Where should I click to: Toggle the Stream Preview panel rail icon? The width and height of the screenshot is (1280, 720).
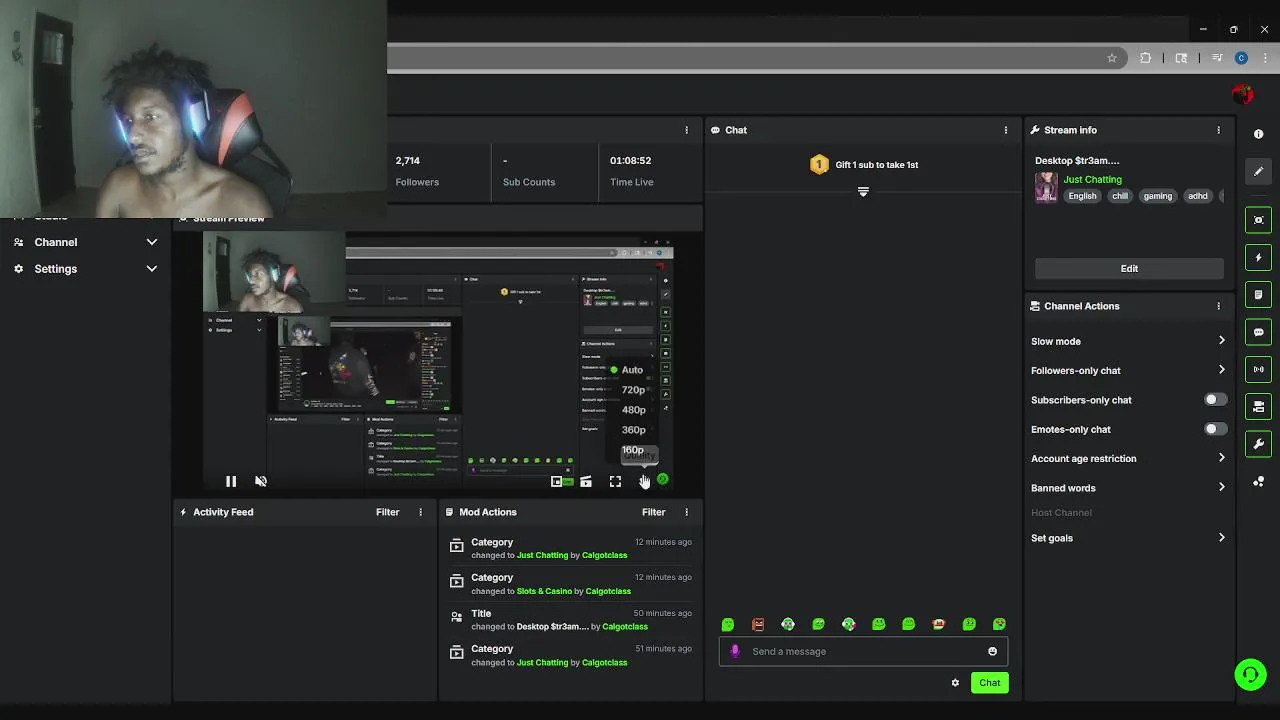pyautogui.click(x=1258, y=220)
